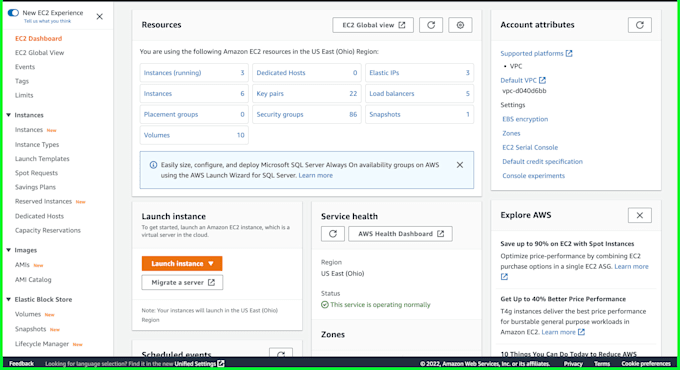Open Default credit specification setting

[x=542, y=161]
